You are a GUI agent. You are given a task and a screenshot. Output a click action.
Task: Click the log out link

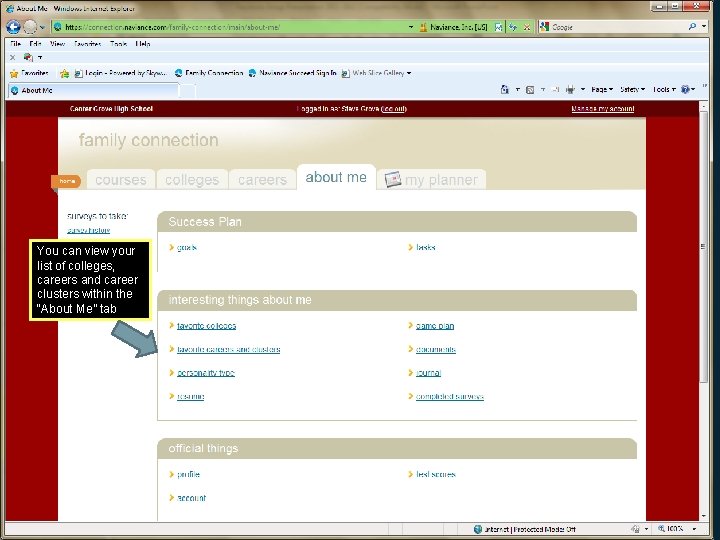[394, 109]
